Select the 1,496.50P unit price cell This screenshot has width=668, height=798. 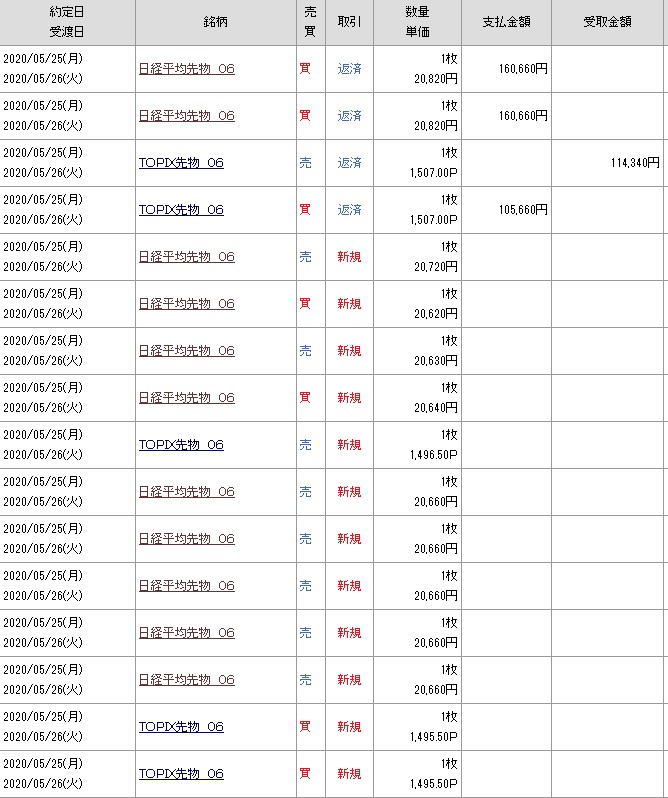pyautogui.click(x=430, y=455)
